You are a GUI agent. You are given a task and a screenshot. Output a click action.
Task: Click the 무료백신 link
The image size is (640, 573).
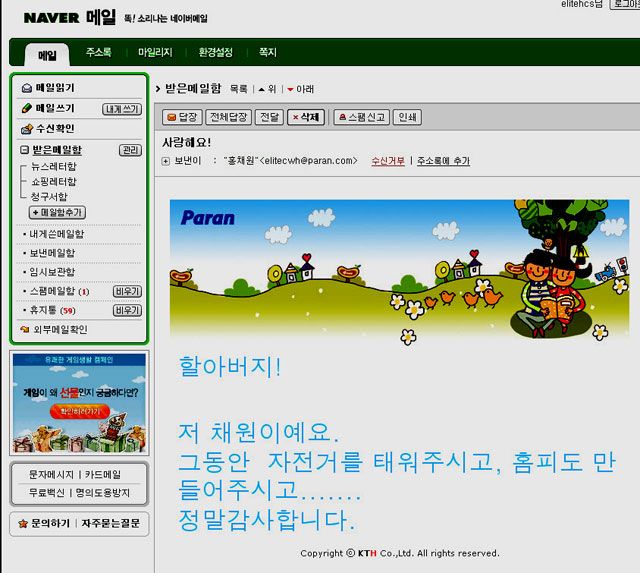tap(47, 493)
